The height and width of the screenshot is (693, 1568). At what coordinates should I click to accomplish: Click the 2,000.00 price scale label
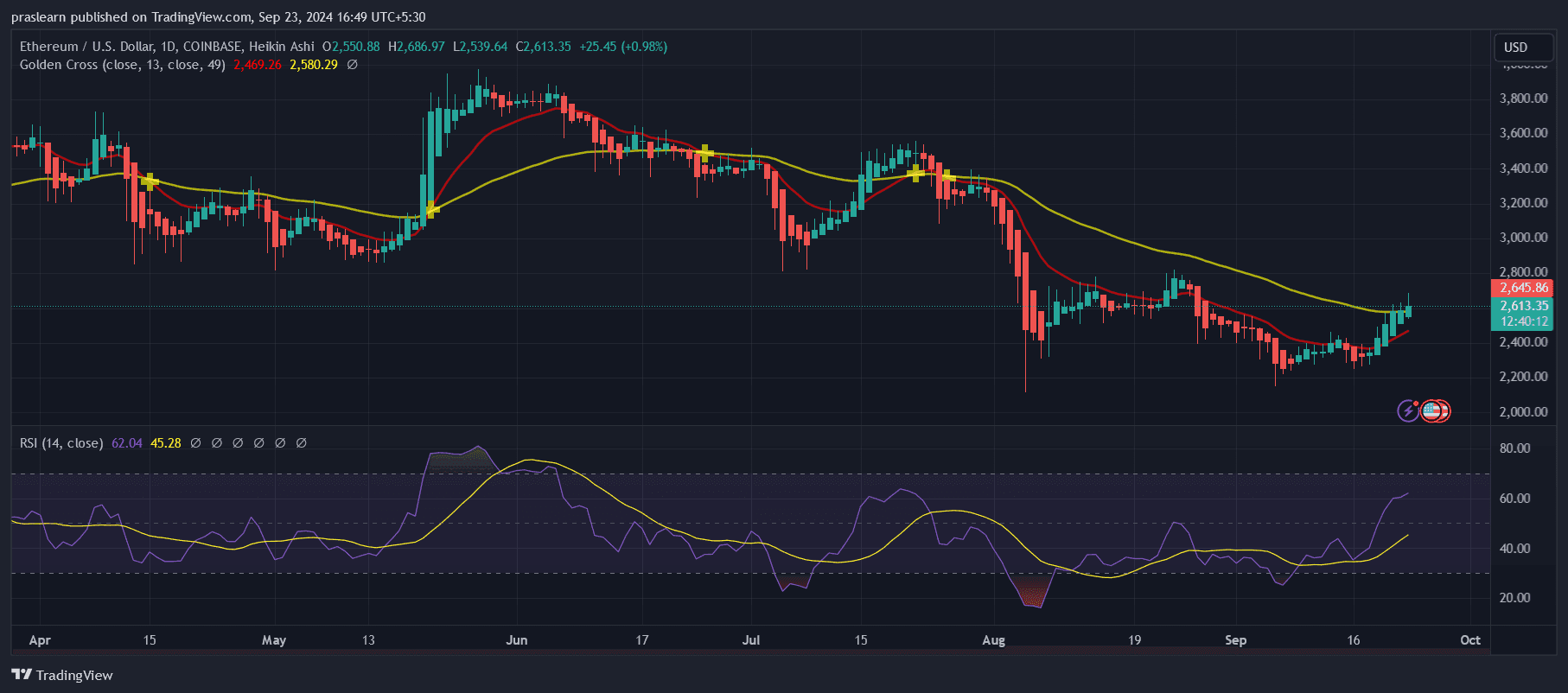[x=1523, y=412]
